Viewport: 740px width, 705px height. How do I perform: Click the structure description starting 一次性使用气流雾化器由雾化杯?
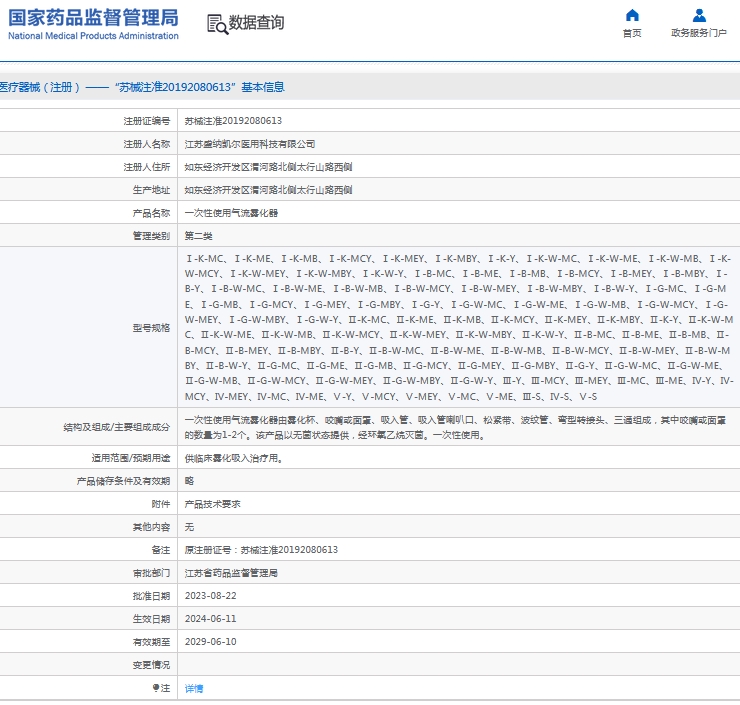tap(455, 428)
